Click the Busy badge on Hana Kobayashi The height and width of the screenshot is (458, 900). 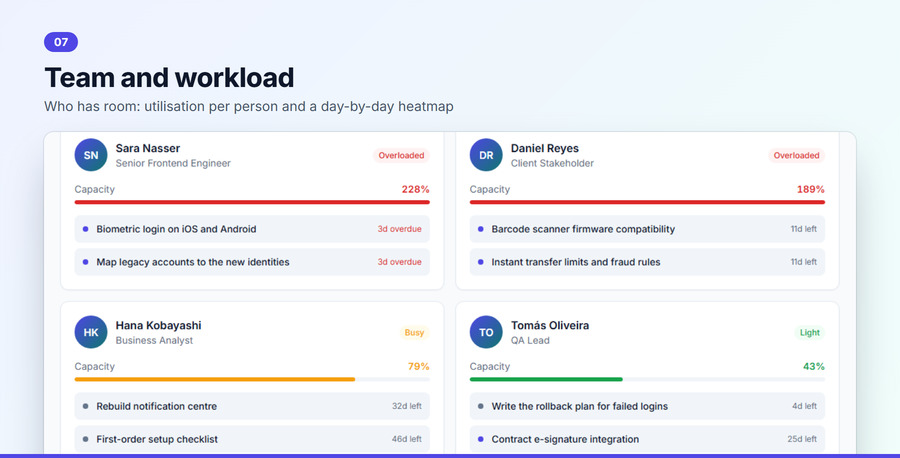[414, 333]
